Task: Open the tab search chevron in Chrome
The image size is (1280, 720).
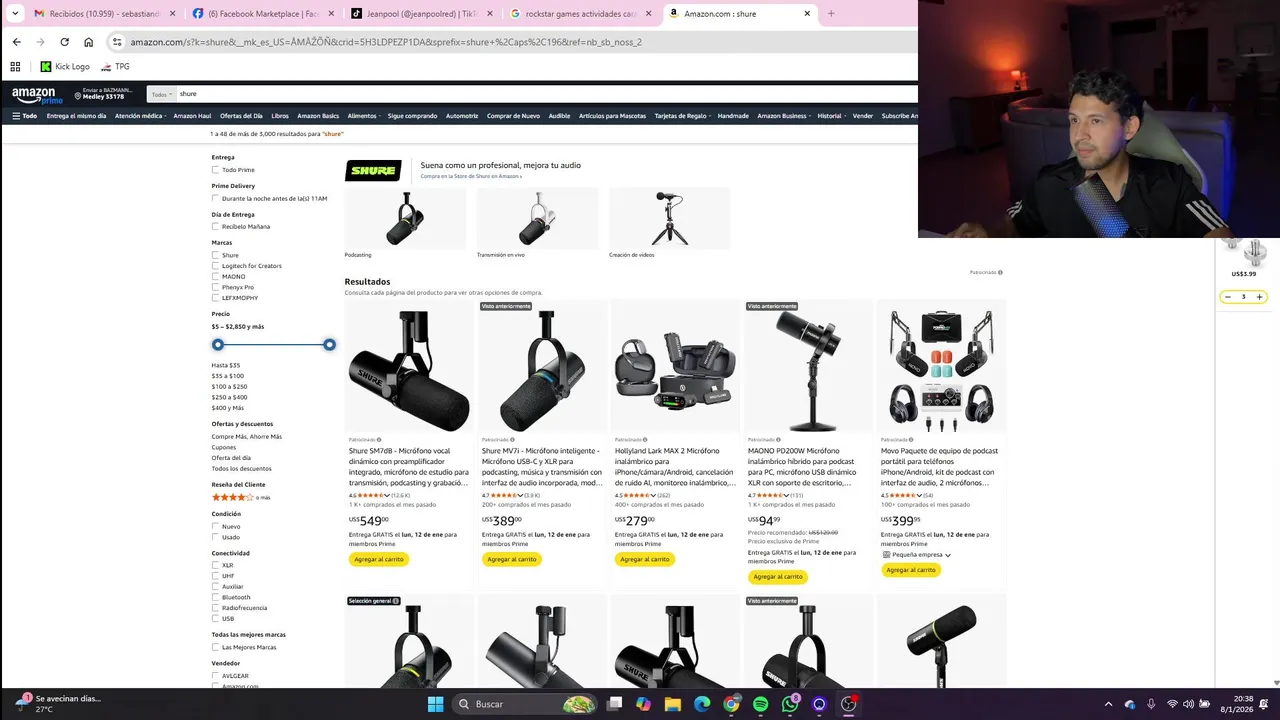Action: [15, 14]
